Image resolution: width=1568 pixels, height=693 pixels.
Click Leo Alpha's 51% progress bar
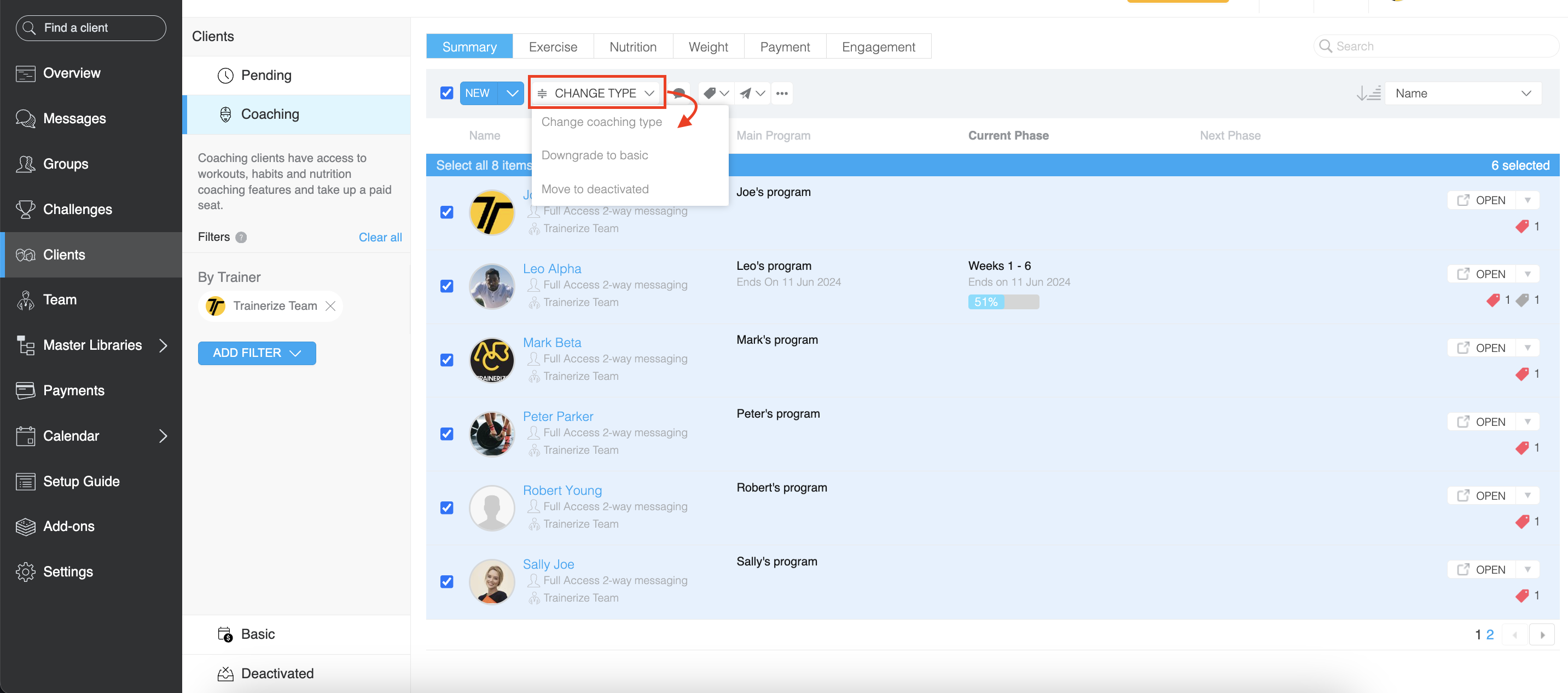click(x=1003, y=302)
